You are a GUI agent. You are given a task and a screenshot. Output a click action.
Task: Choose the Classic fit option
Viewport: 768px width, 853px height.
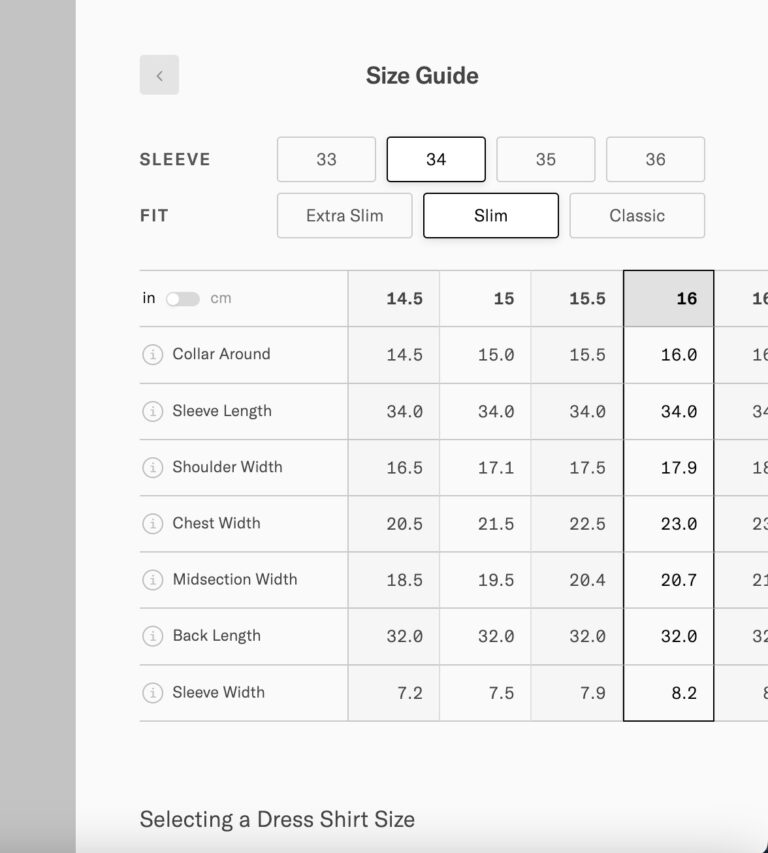637,215
